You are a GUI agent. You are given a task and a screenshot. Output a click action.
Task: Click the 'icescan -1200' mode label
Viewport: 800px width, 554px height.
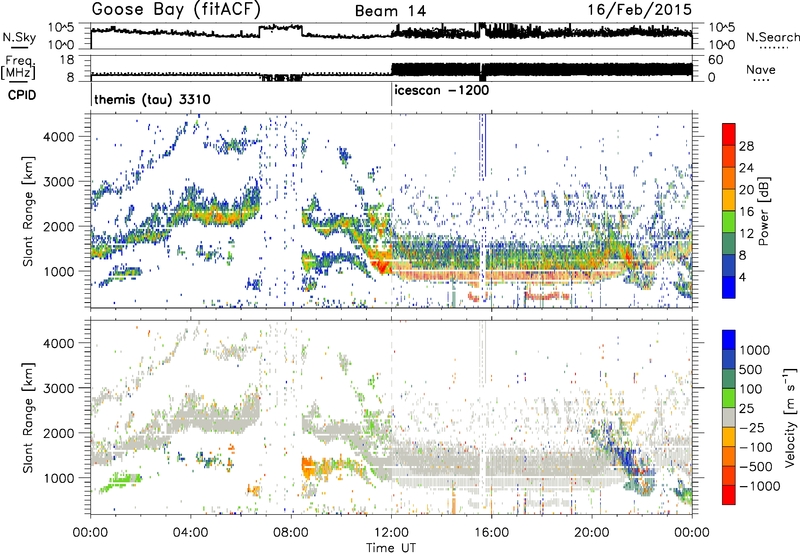[x=442, y=90]
